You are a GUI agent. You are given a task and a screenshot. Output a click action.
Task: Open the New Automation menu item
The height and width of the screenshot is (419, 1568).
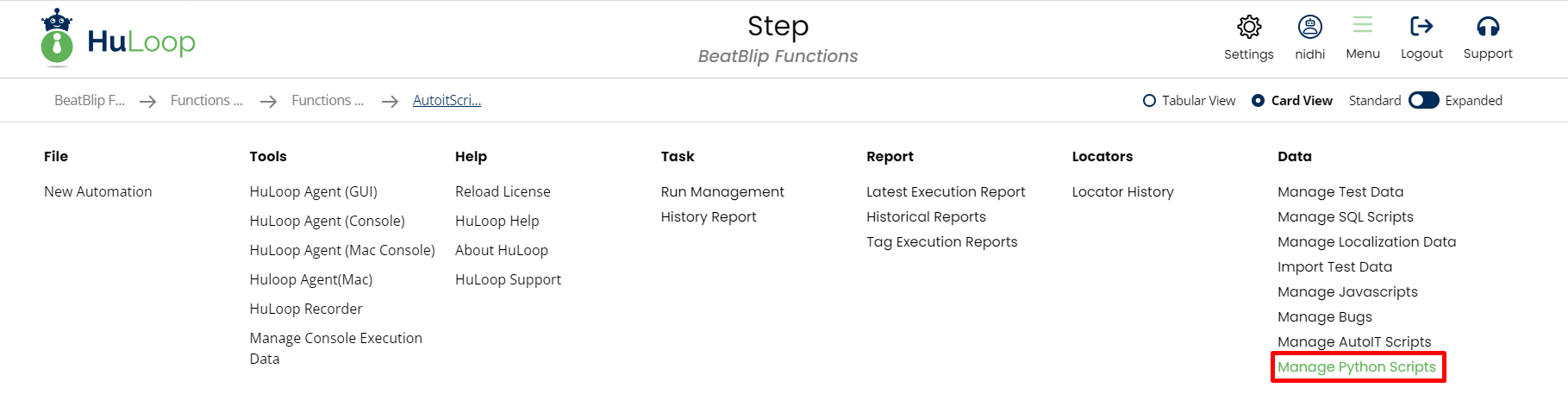click(x=97, y=191)
